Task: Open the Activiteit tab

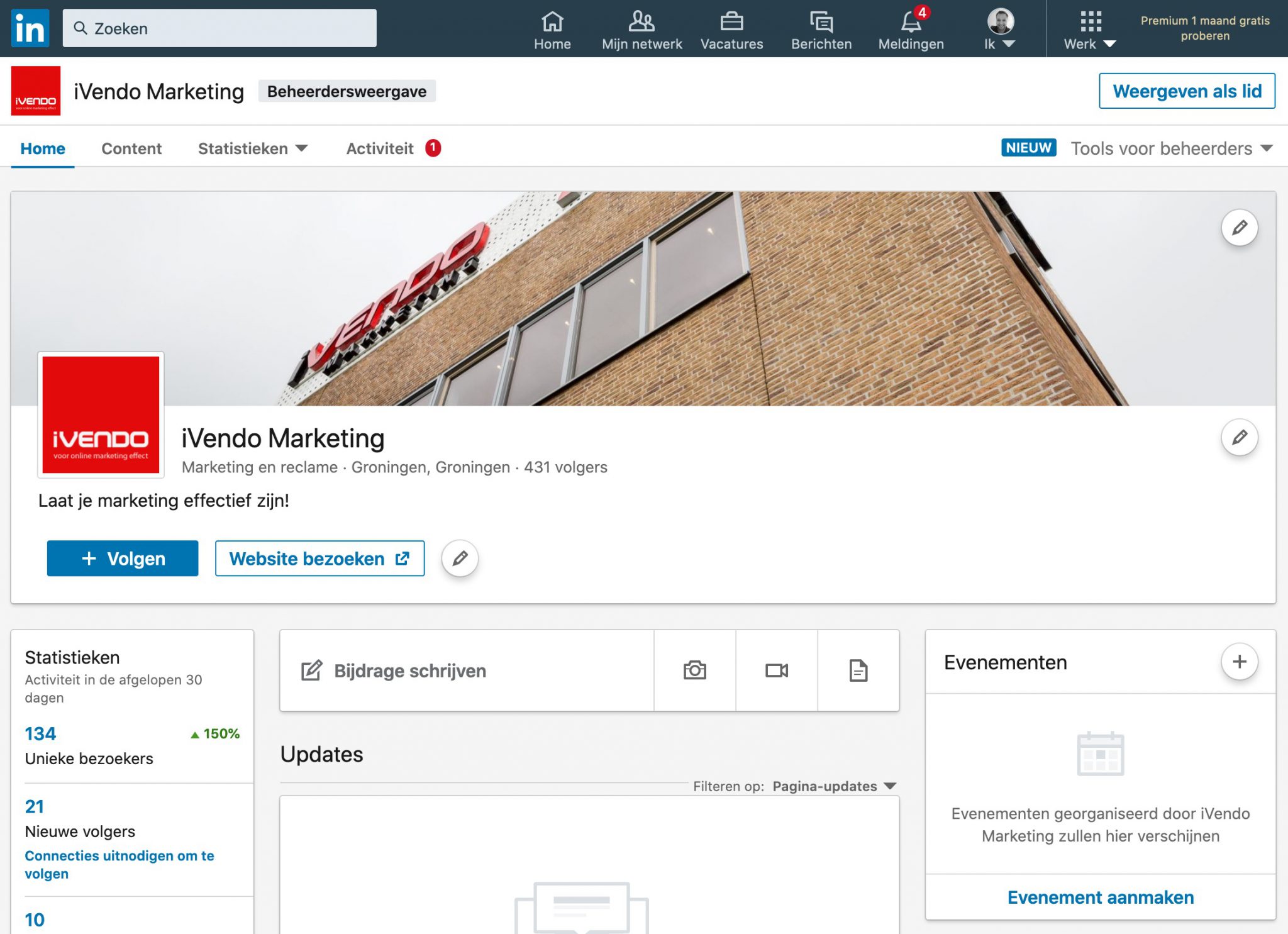Action: point(380,148)
